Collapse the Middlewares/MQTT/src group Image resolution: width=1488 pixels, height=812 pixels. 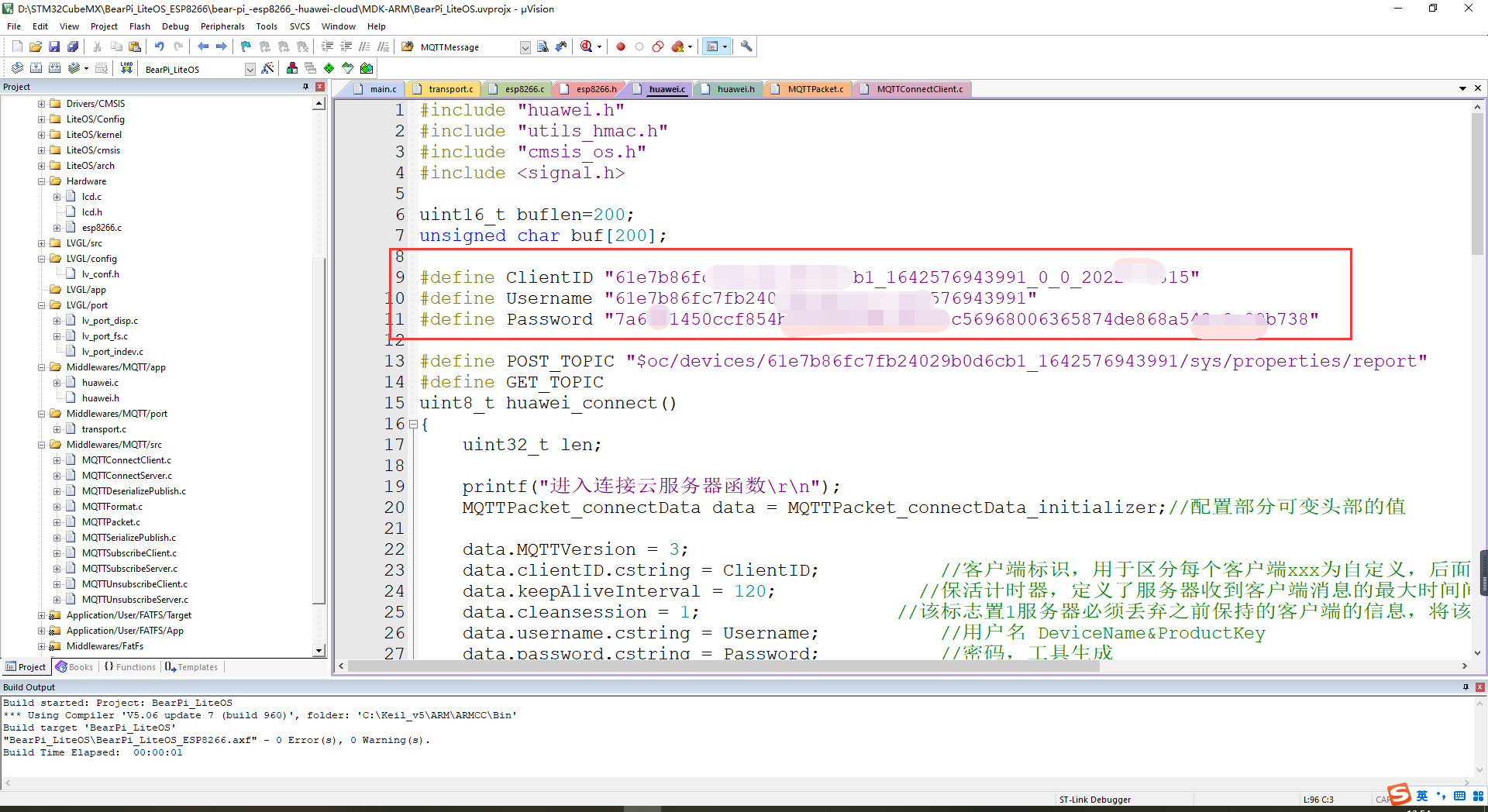coord(42,445)
